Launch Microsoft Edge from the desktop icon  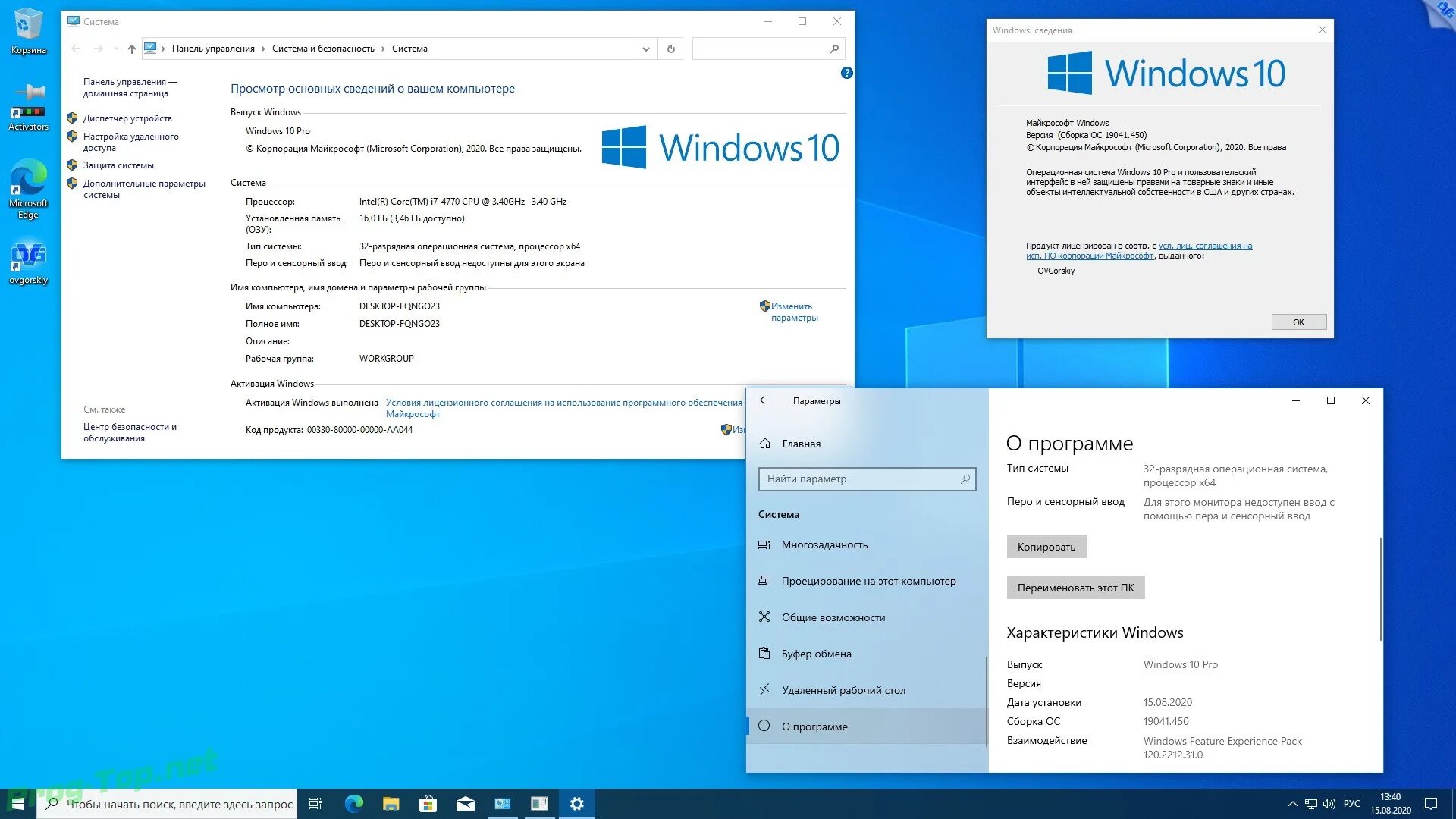[28, 189]
